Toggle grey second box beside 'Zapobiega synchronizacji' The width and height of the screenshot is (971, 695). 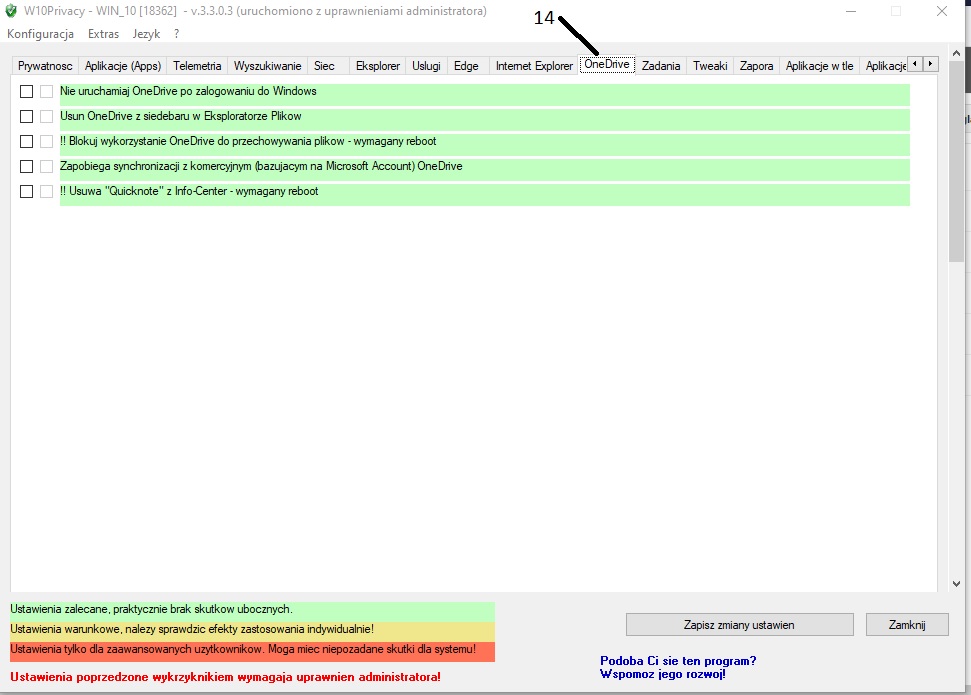pos(46,167)
